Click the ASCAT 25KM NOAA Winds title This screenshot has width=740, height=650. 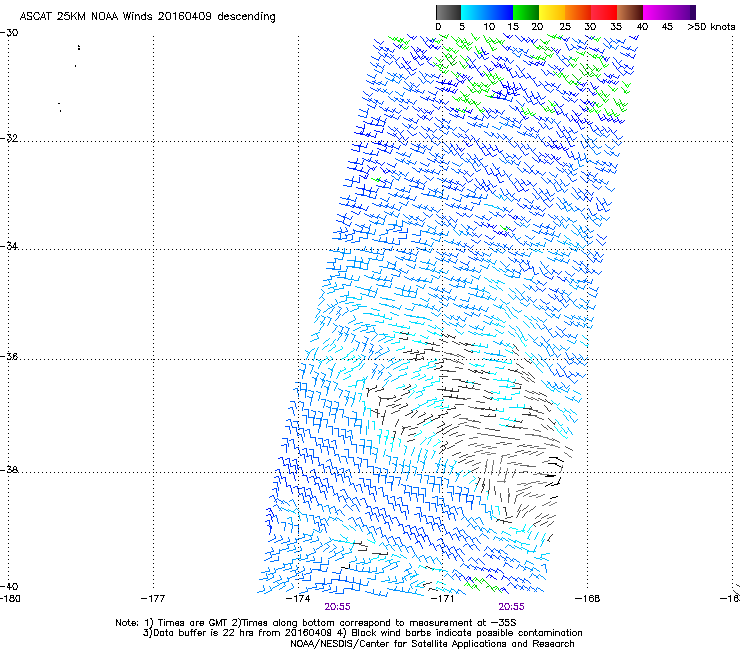click(x=147, y=16)
